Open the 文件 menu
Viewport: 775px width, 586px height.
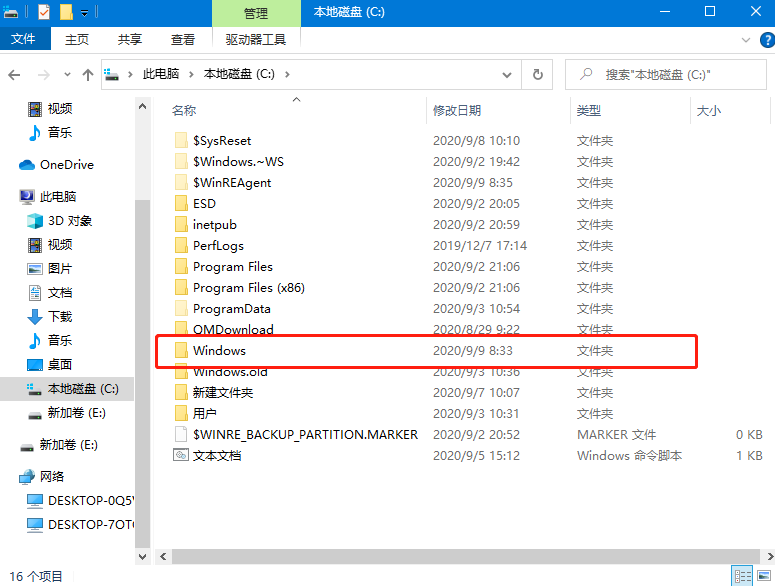pyautogui.click(x=23, y=39)
